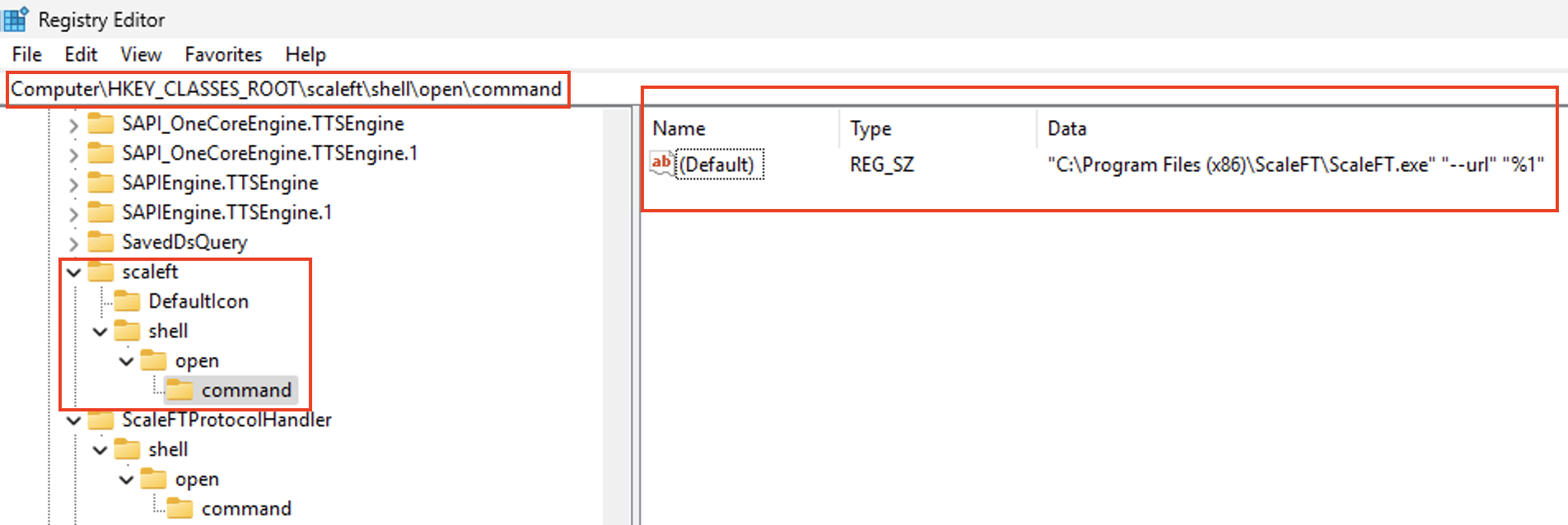
Task: Select SAPI_OneCoreEngine.TTSEngine folder icon
Action: click(x=100, y=123)
